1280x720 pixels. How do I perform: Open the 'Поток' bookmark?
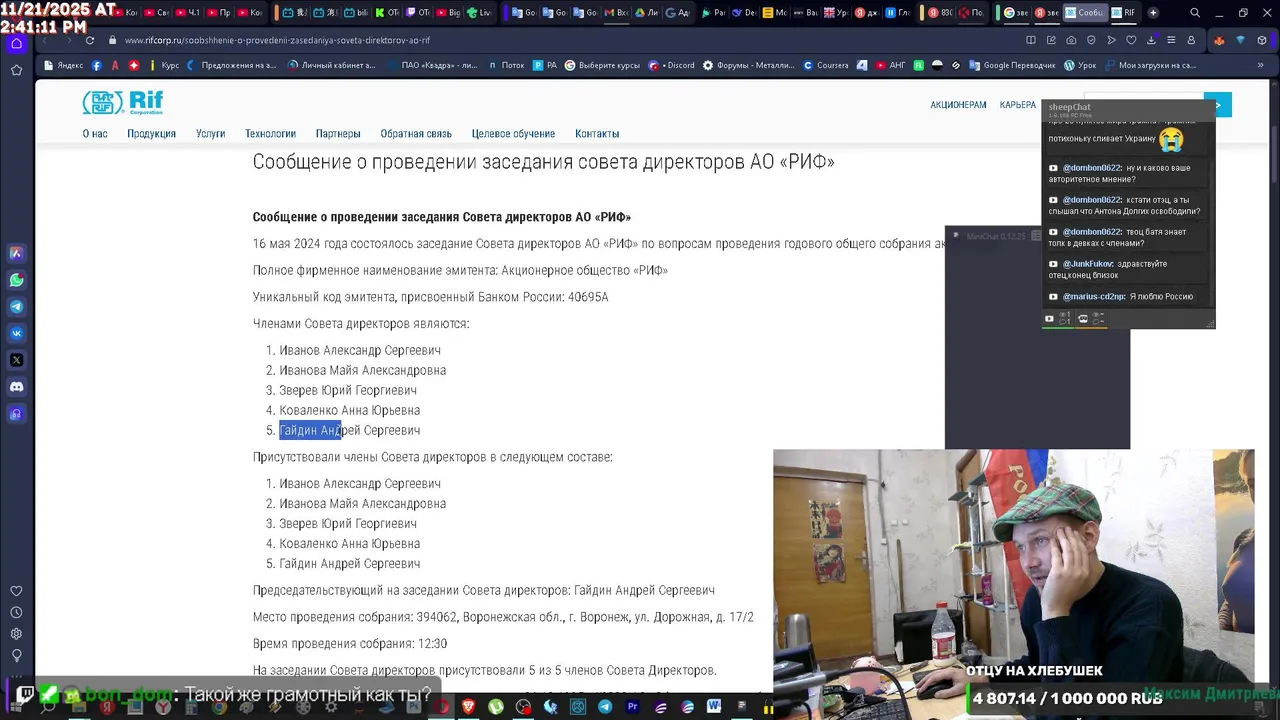click(506, 65)
